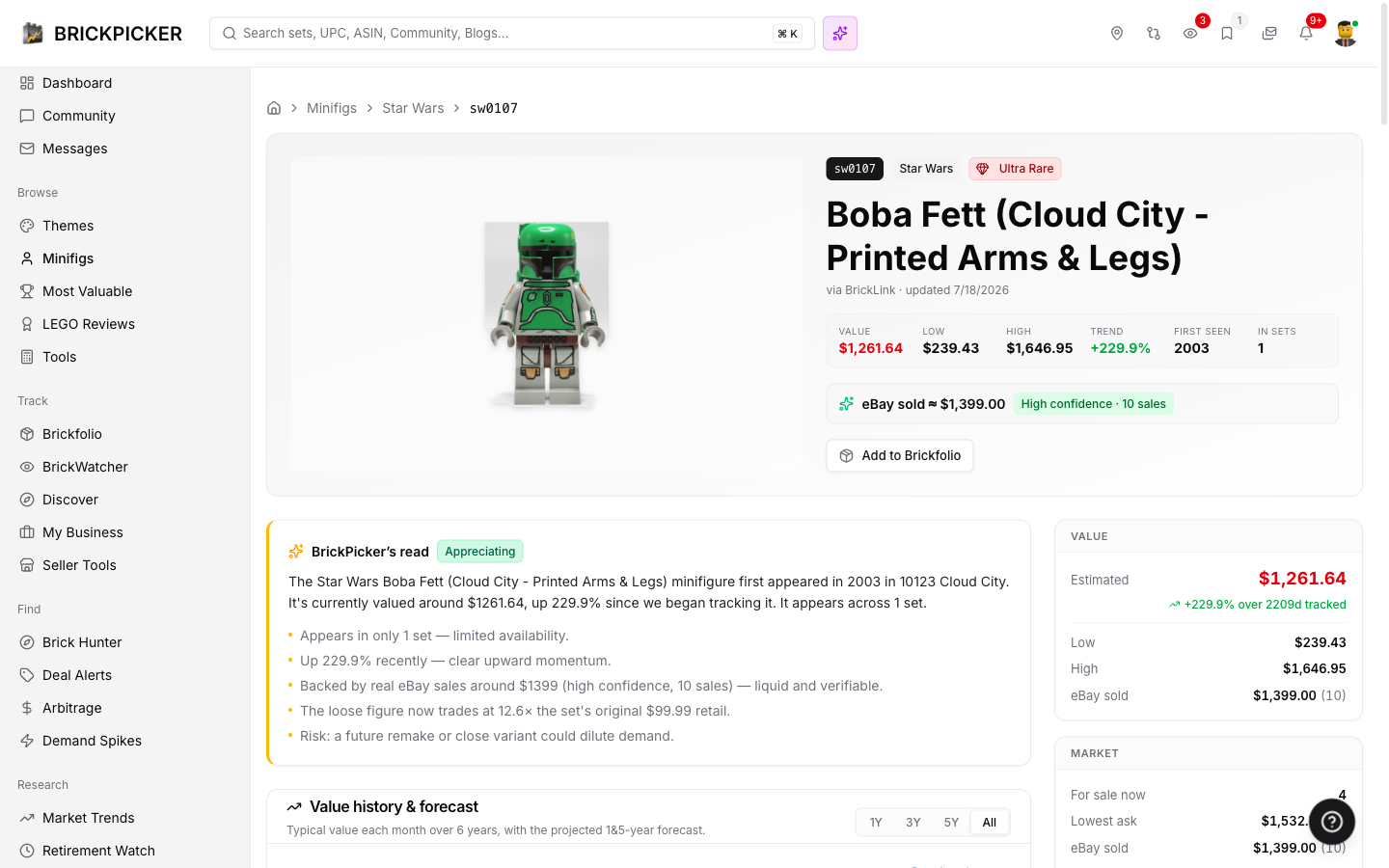Screen dimensions: 1389x868
Task: Follow the Star Wars breadcrumb link
Action: point(413,108)
